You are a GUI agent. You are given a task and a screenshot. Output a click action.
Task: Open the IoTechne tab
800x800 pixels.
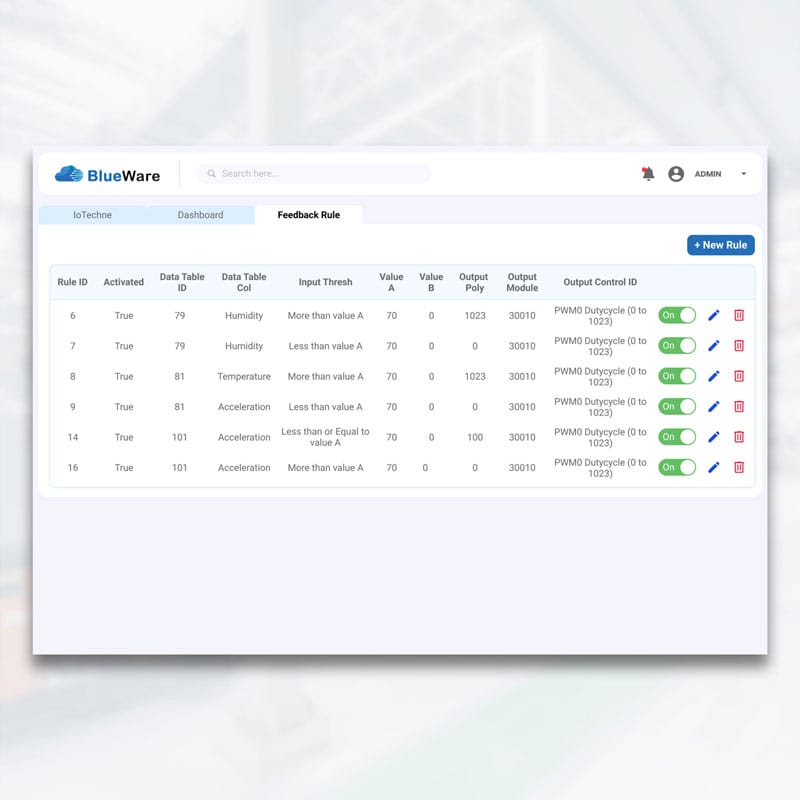point(92,215)
